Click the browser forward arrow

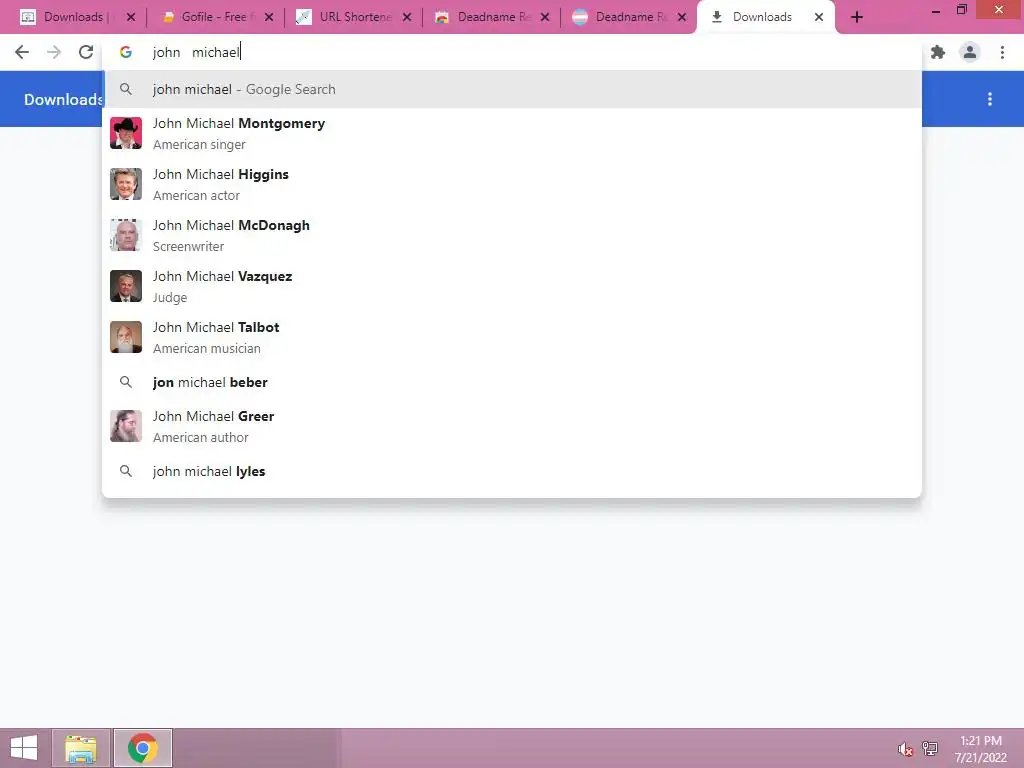pyautogui.click(x=54, y=52)
